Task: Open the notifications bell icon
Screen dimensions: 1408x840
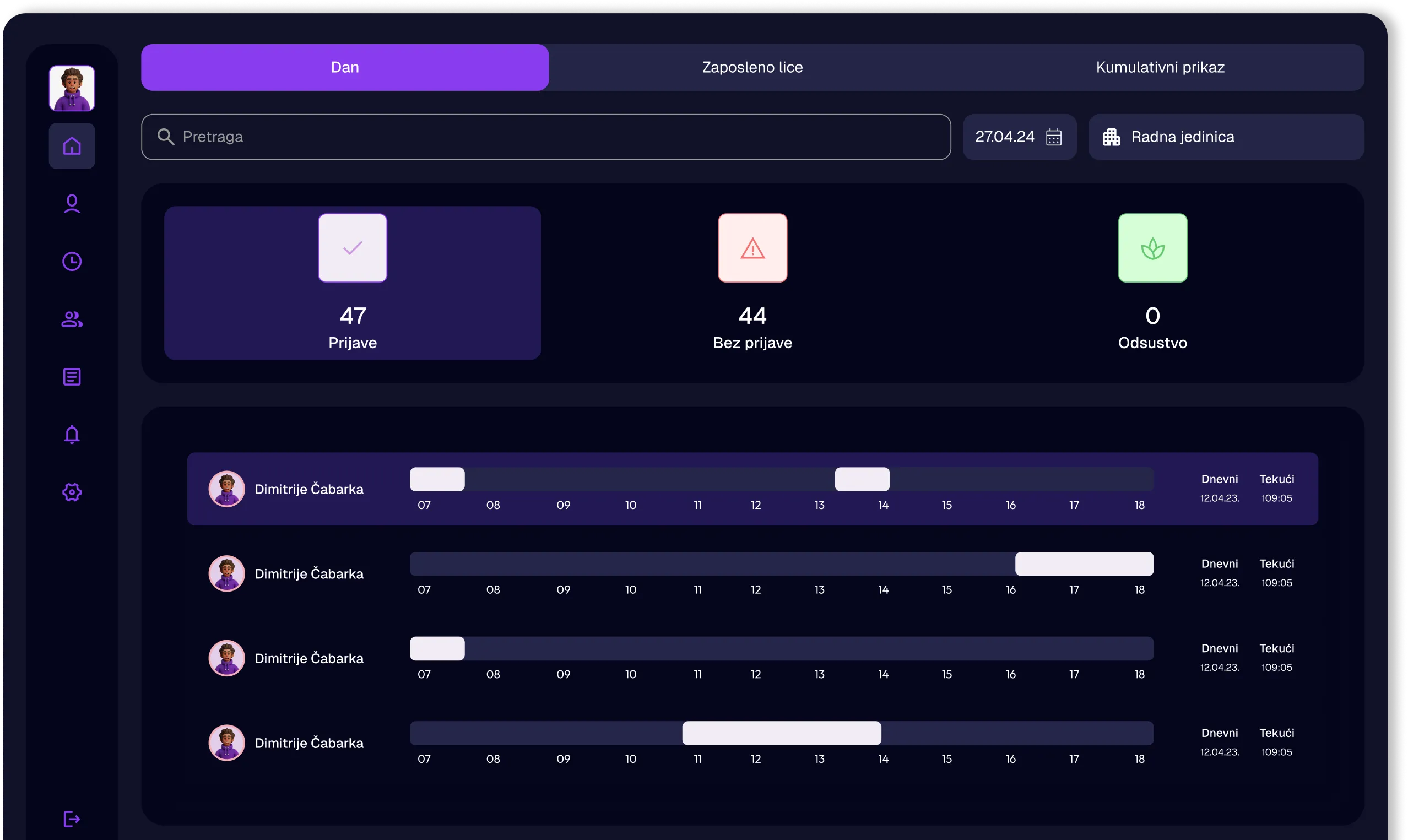Action: point(72,435)
